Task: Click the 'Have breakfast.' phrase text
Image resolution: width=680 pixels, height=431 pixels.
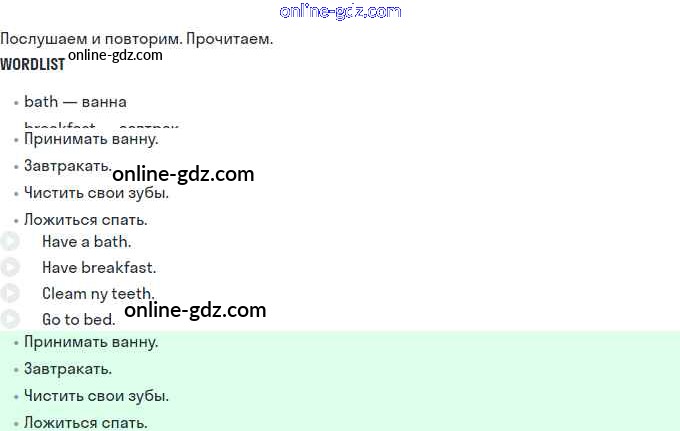Action: (x=99, y=268)
